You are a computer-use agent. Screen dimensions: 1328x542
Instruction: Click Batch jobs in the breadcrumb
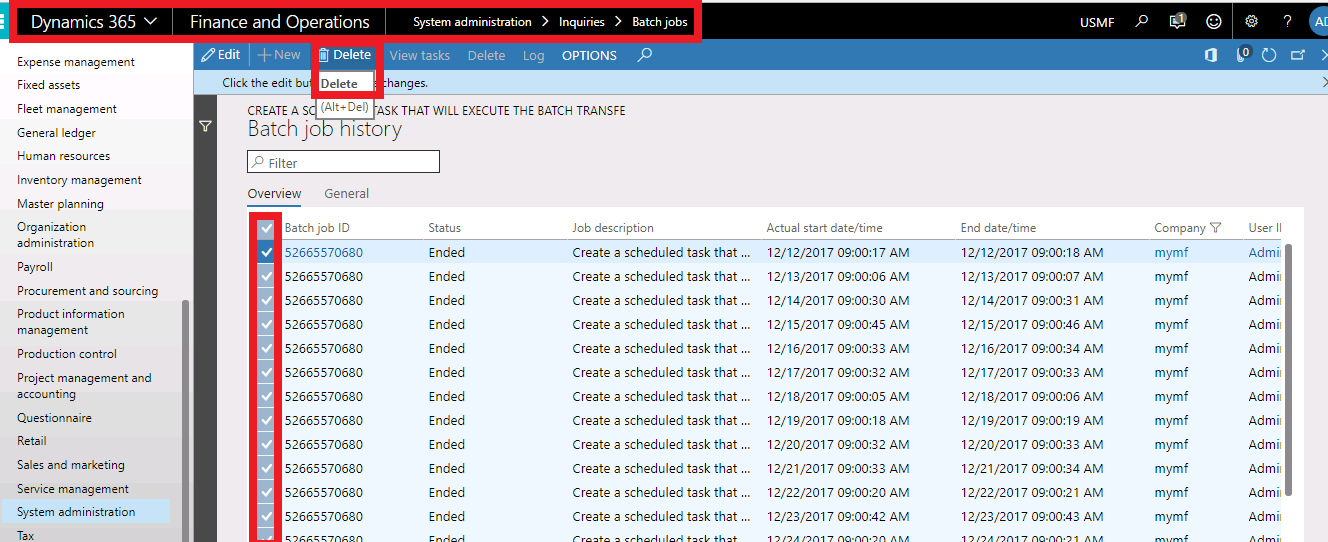(x=660, y=22)
